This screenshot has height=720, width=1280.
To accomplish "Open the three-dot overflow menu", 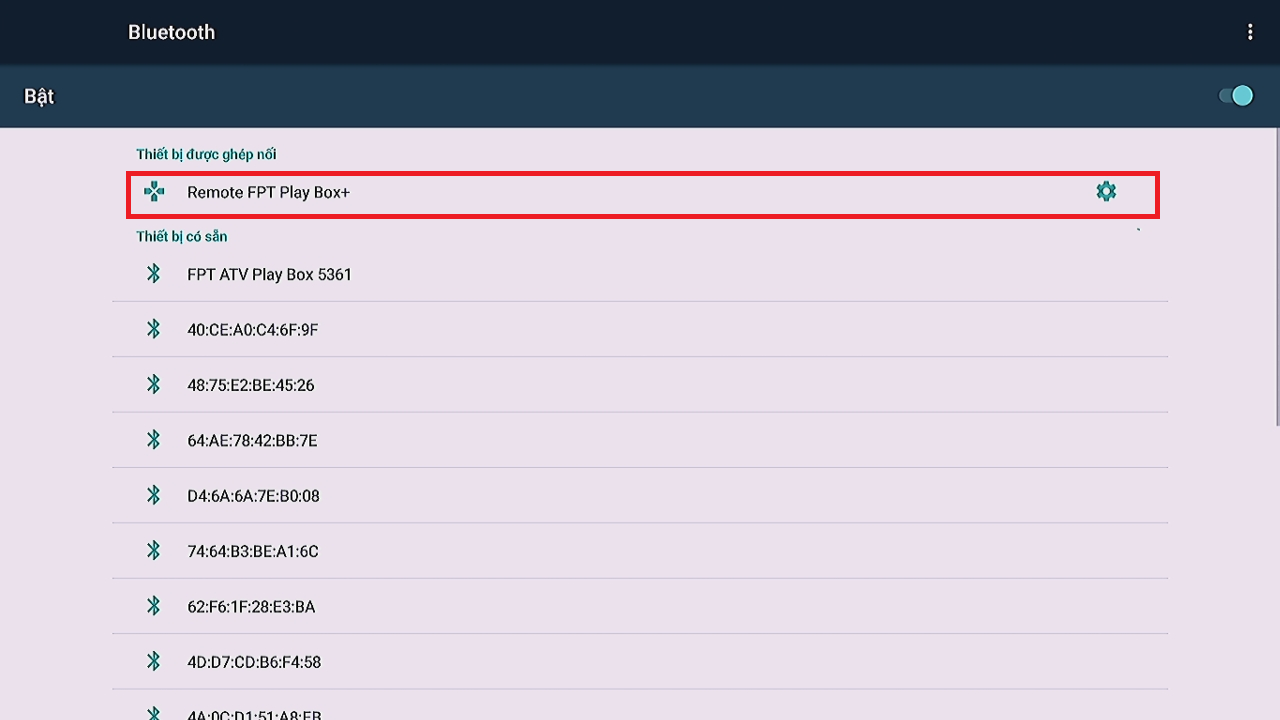I will tap(1250, 32).
